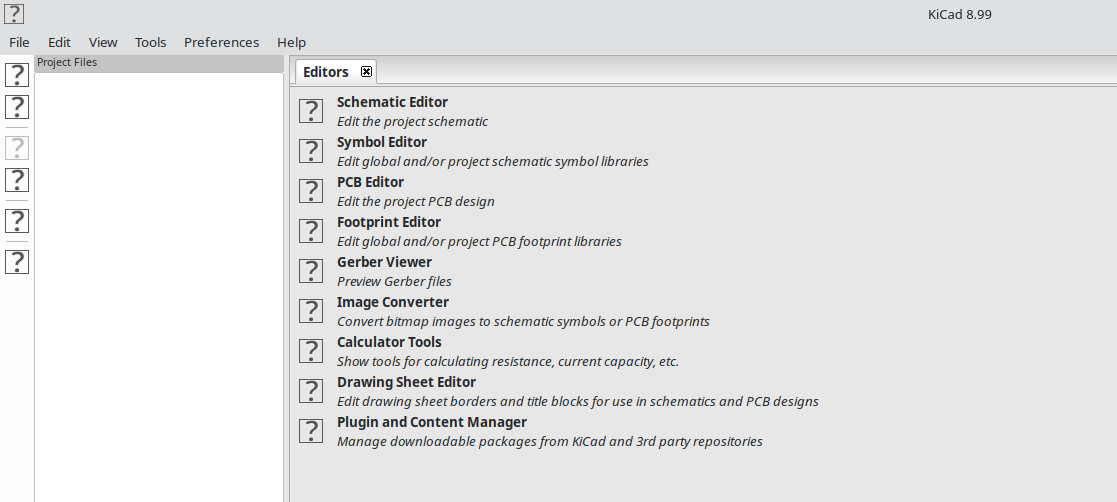Click the Image Converter launcher icon
Image resolution: width=1117 pixels, height=502 pixels.
coord(311,310)
